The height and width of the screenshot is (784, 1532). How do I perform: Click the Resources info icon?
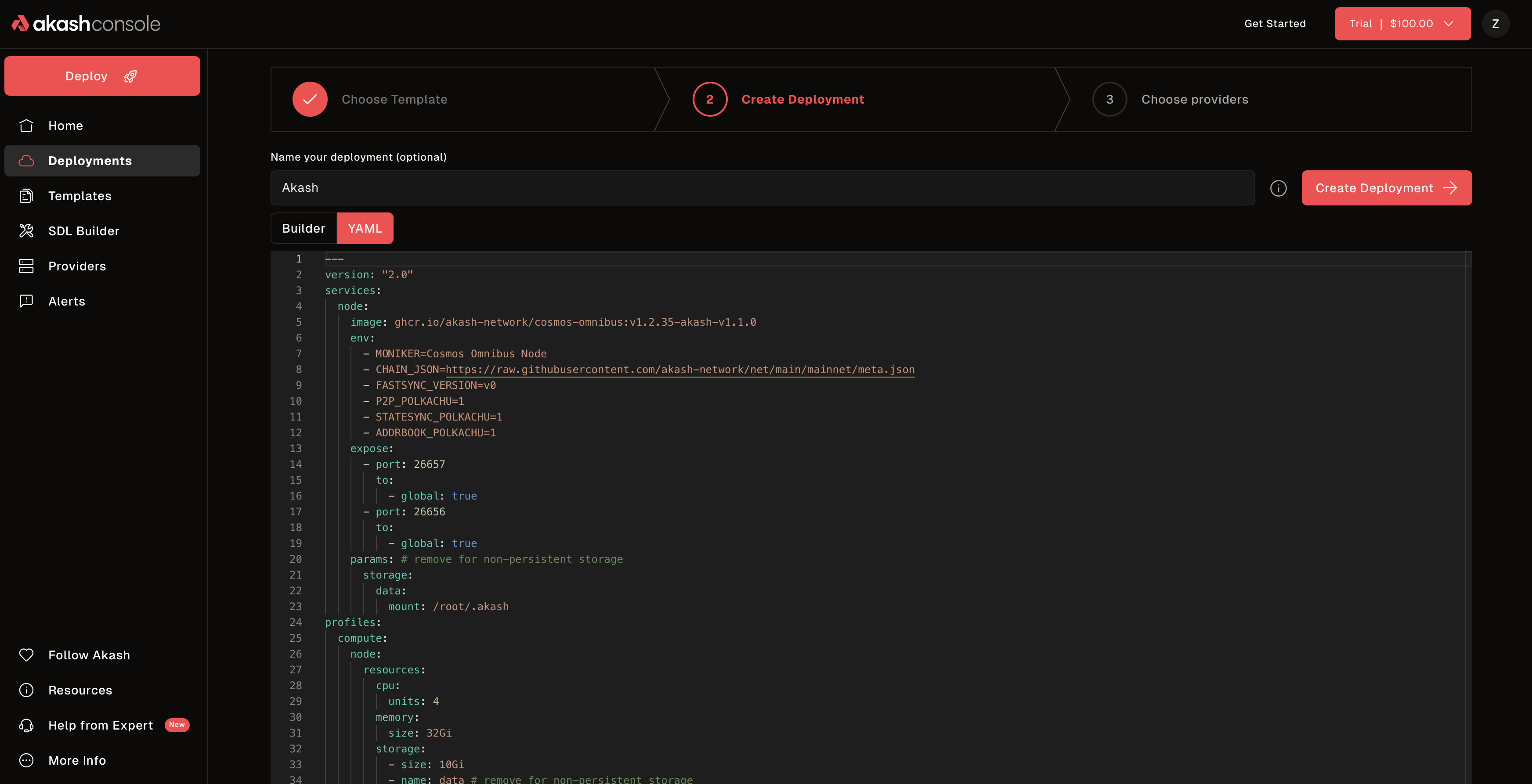coord(27,690)
